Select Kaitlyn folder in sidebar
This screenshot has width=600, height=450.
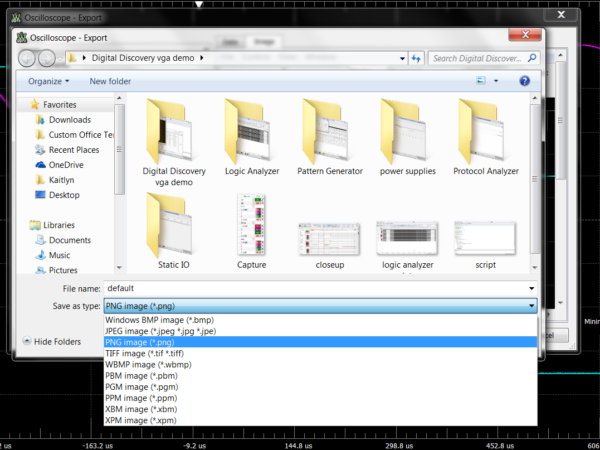coord(61,180)
